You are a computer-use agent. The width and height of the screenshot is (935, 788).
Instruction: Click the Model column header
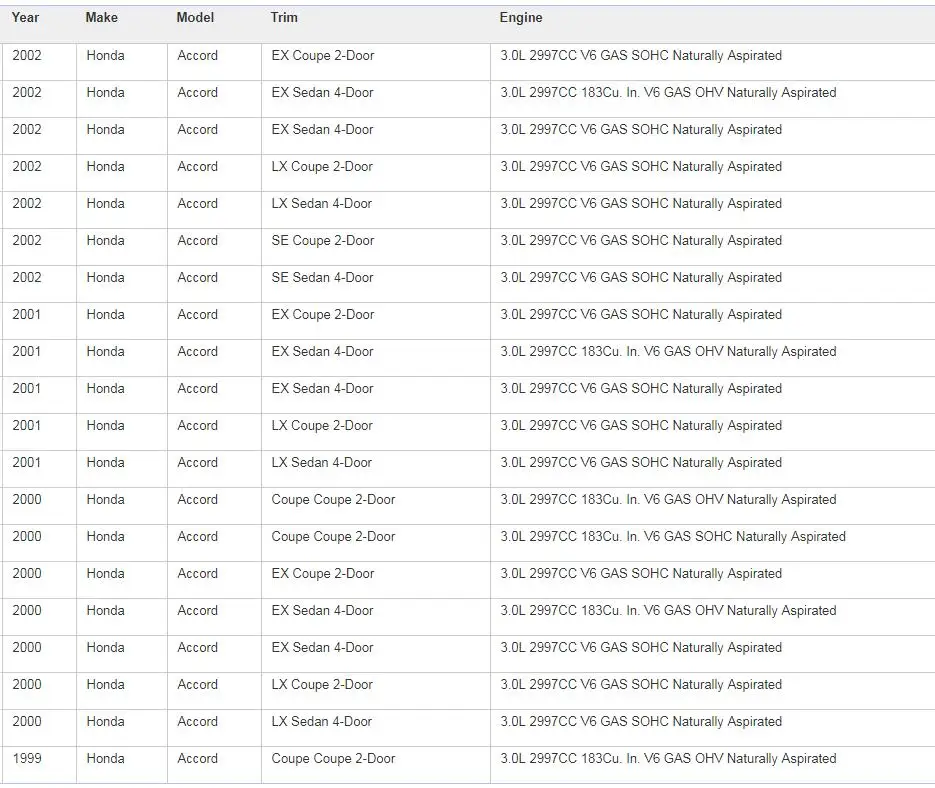click(195, 17)
